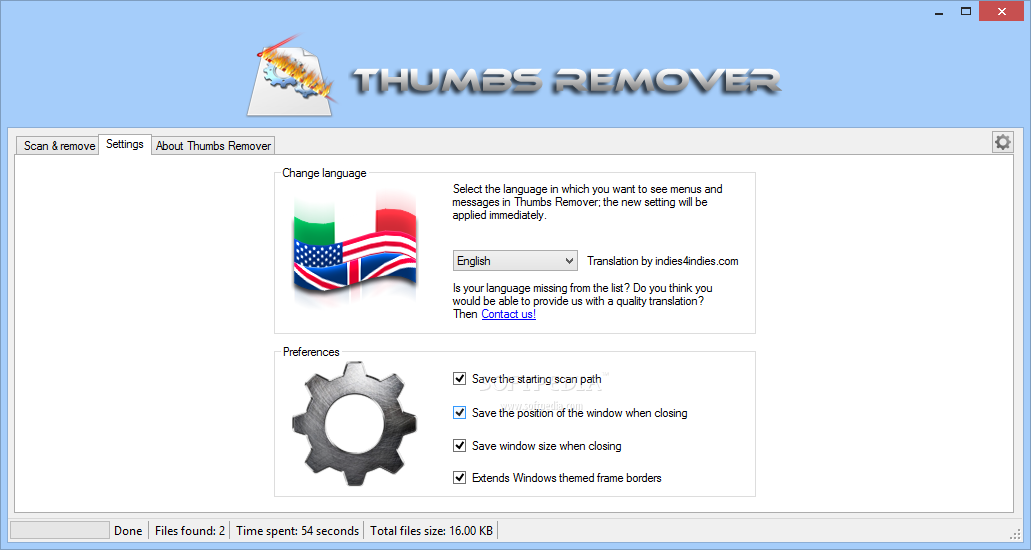The width and height of the screenshot is (1031, 550).
Task: Maximize the Thumbs Remover window
Action: point(966,11)
